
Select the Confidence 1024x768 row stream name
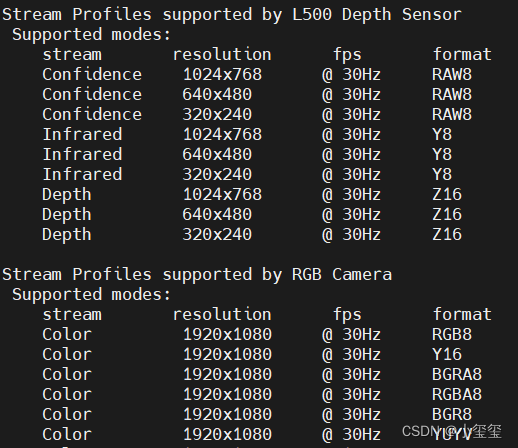[92, 74]
